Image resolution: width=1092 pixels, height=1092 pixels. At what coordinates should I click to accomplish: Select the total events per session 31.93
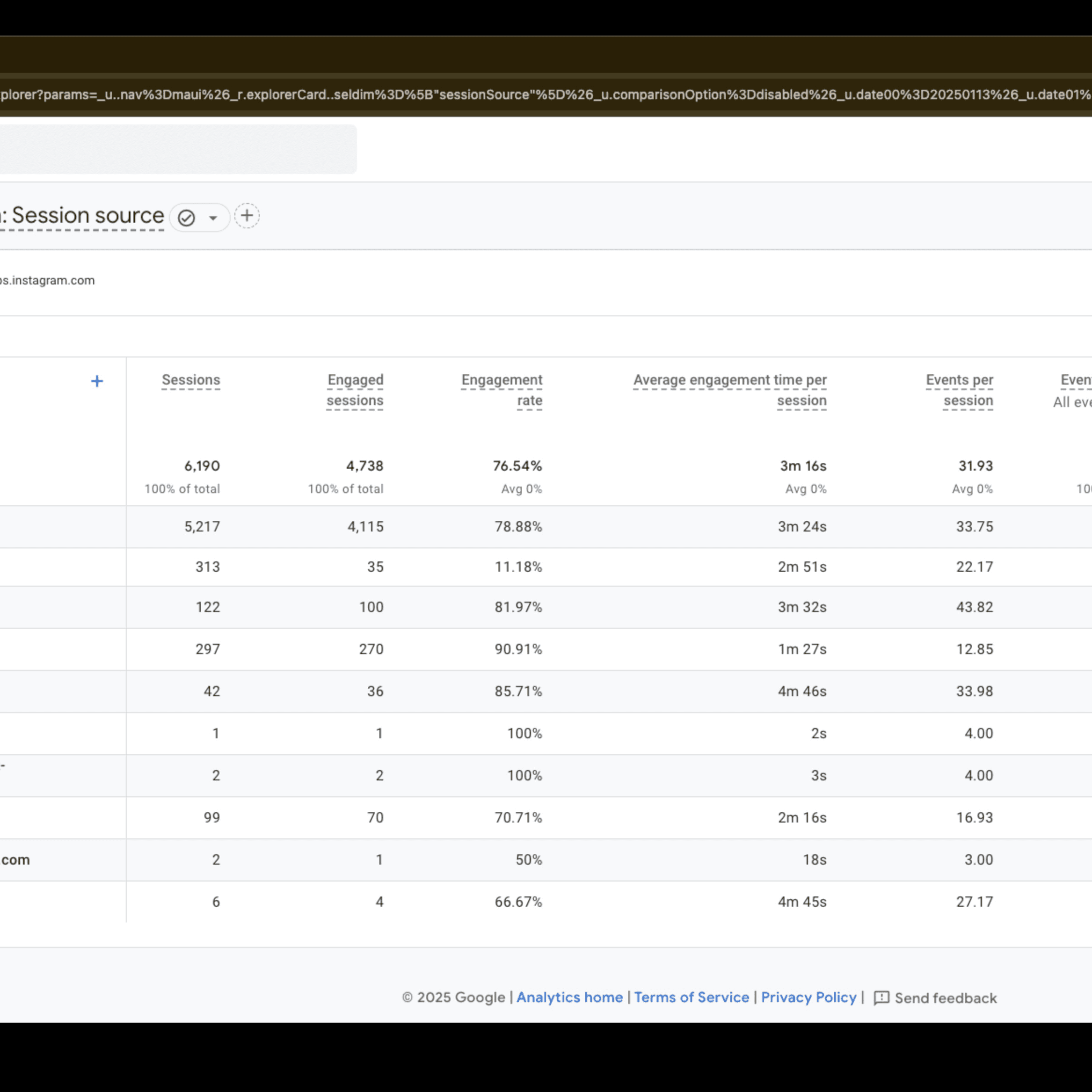976,466
